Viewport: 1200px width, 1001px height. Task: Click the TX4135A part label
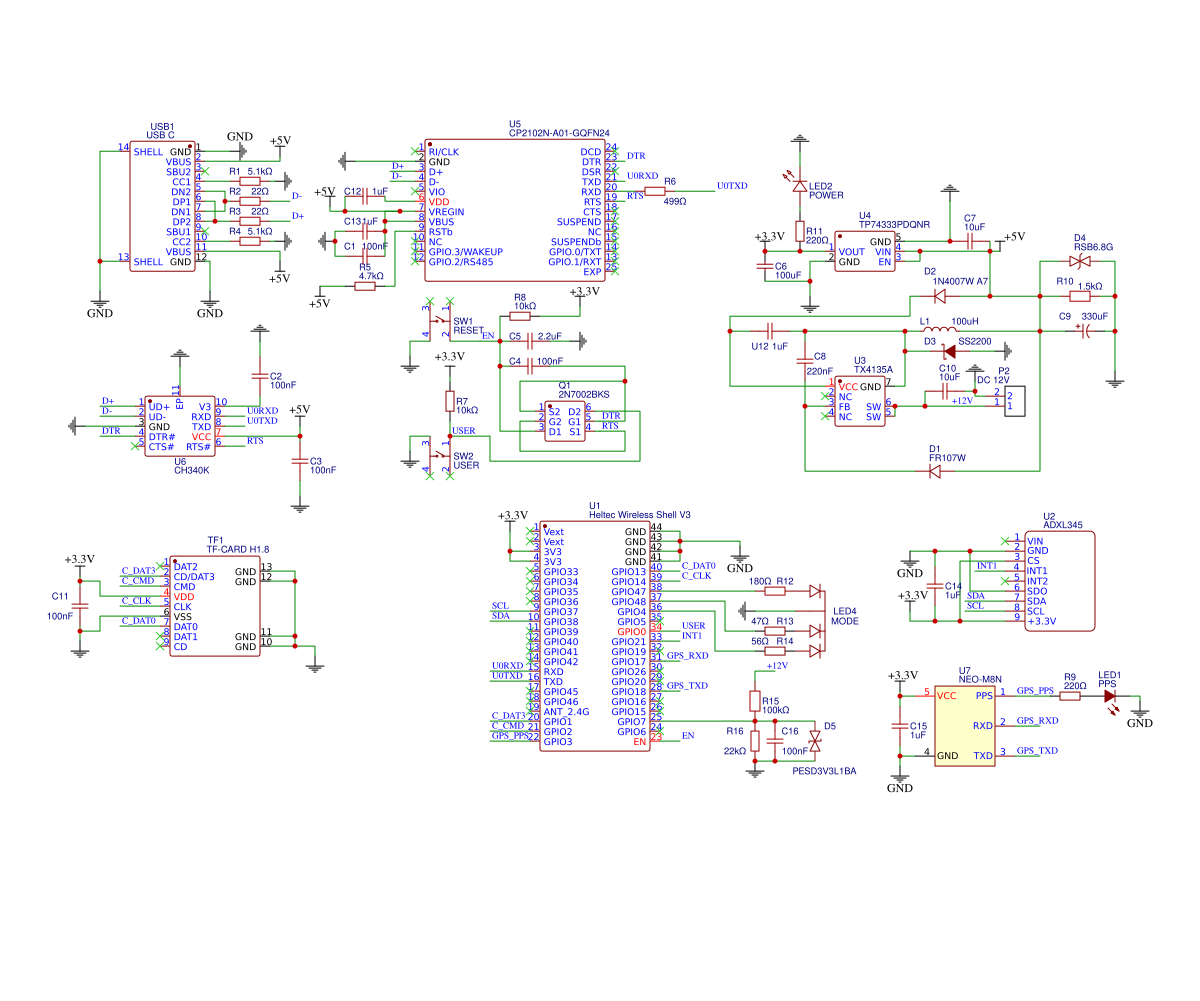[874, 370]
